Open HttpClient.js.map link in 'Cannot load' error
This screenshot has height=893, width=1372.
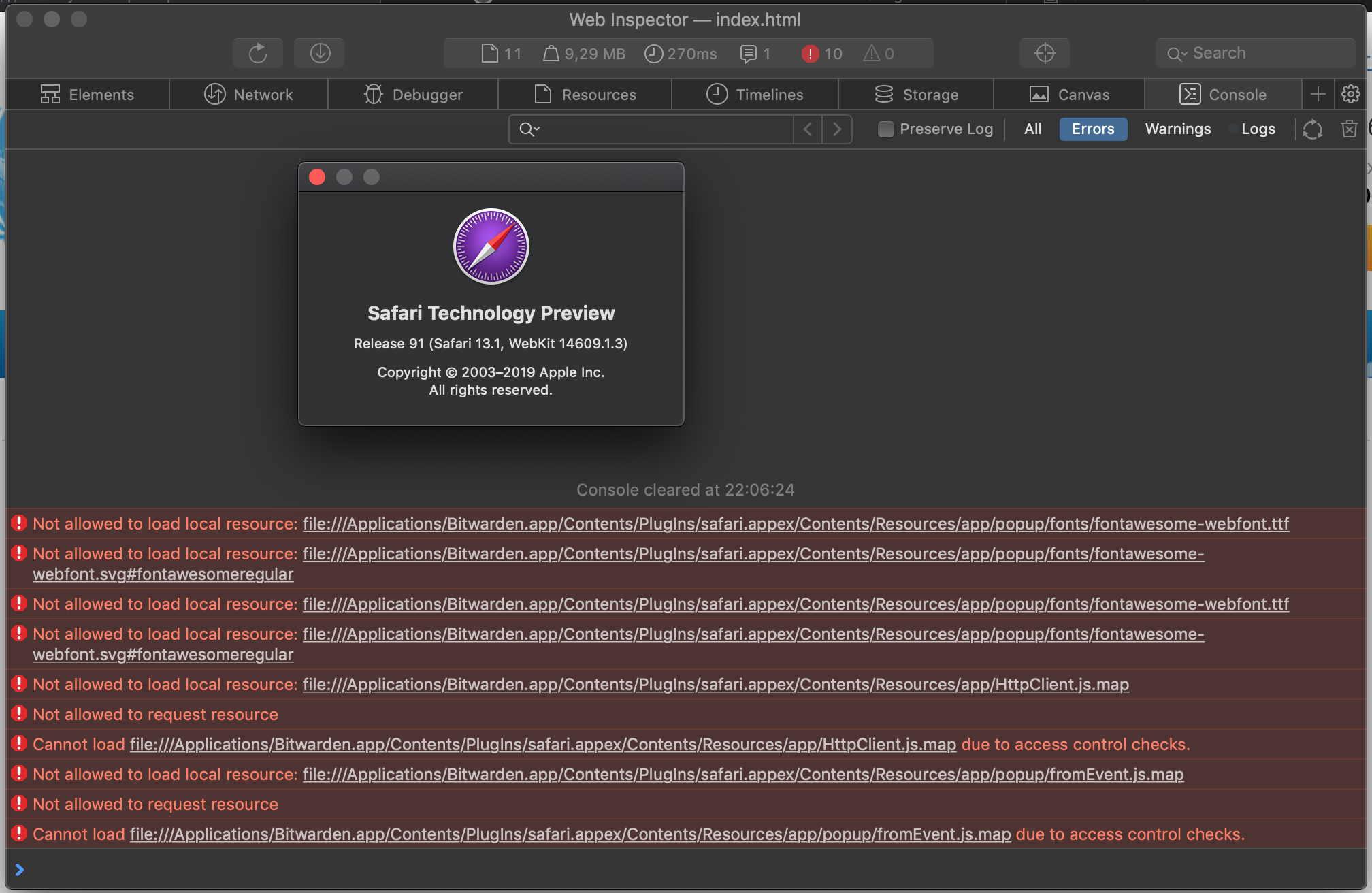click(x=543, y=745)
